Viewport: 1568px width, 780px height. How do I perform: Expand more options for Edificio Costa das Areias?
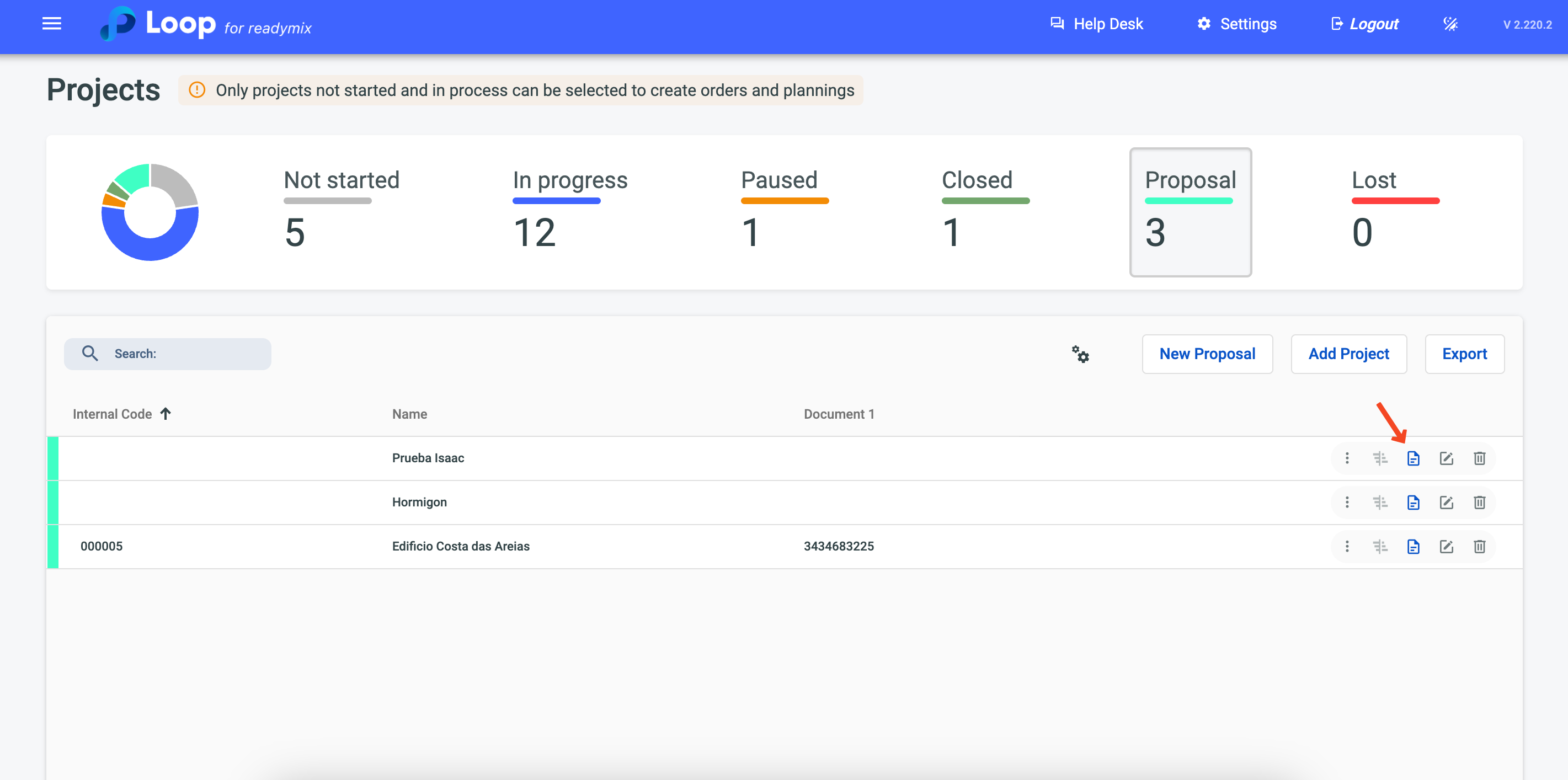1347,546
